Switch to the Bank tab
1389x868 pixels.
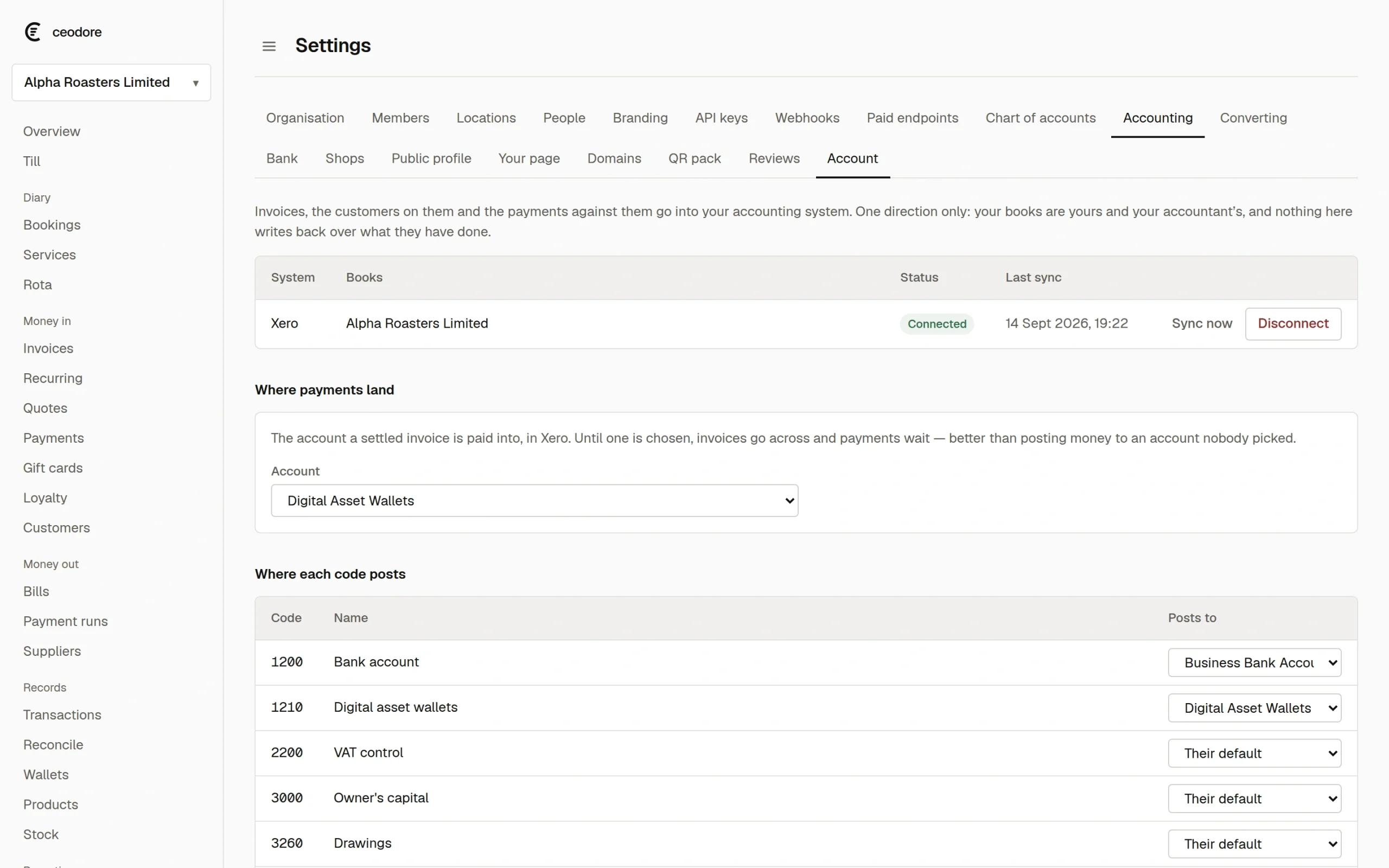click(282, 158)
